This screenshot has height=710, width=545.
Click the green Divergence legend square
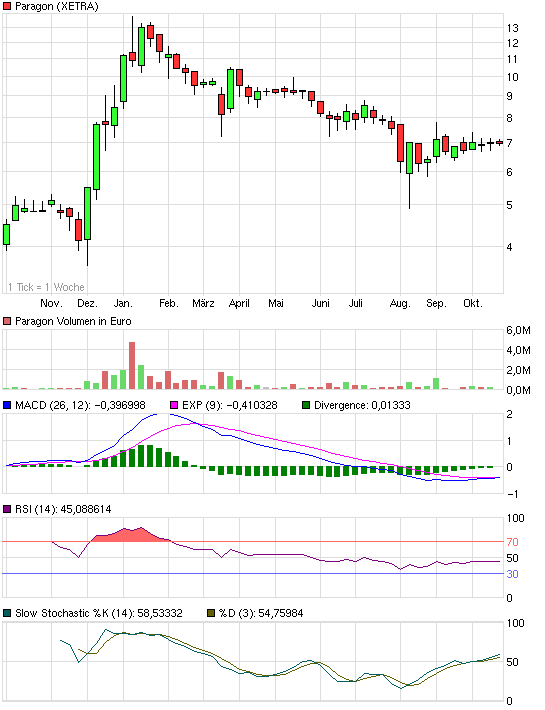tap(306, 405)
